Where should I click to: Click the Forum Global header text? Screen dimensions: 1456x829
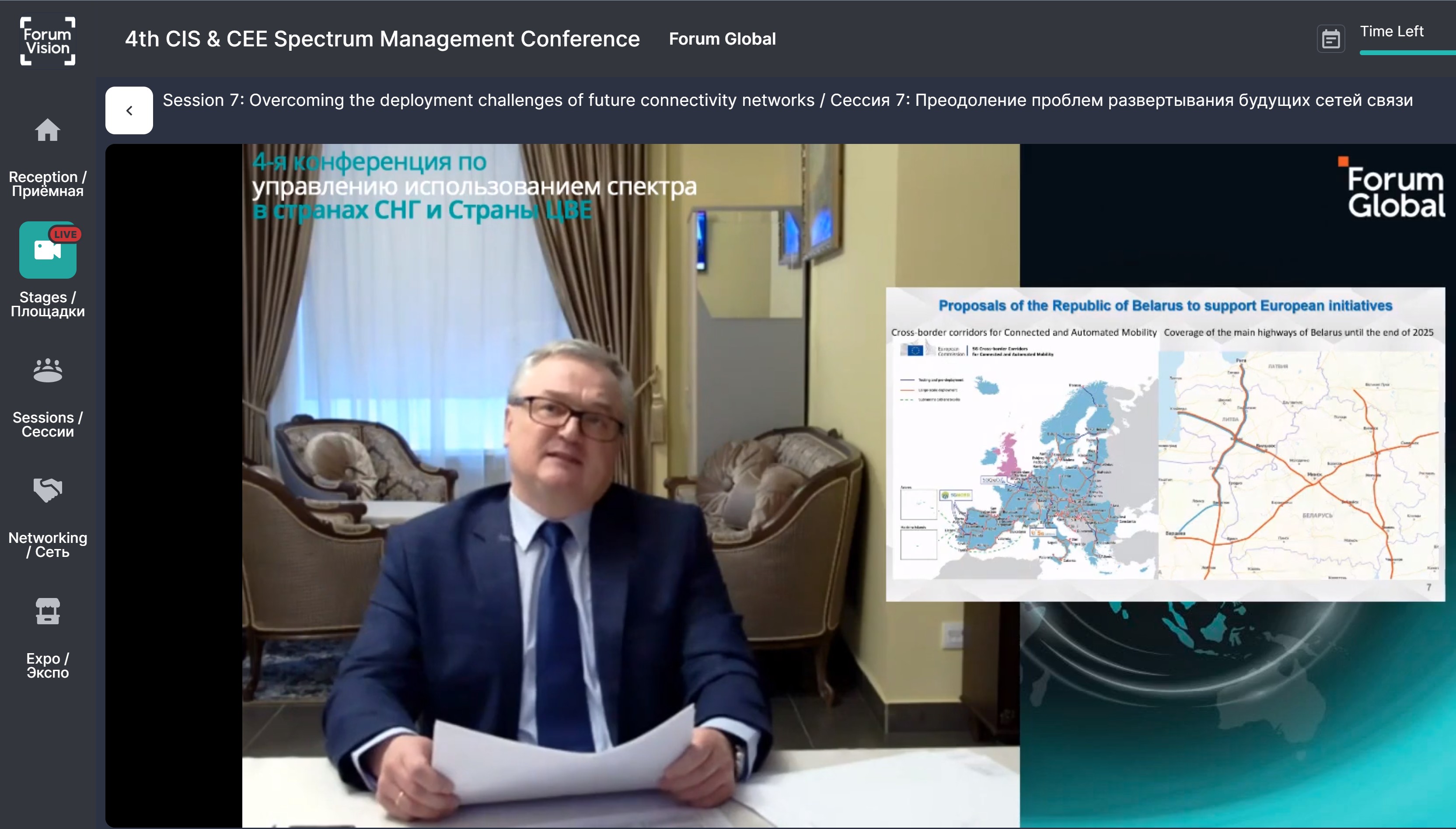tap(722, 39)
